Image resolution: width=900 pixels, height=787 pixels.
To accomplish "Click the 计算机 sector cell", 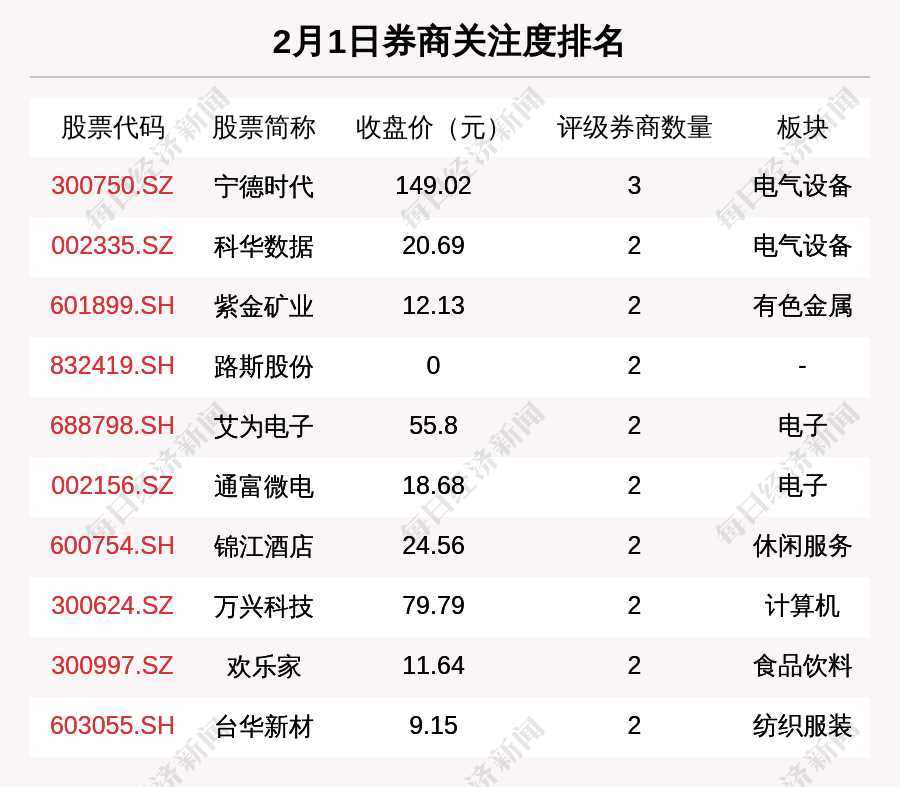I will click(x=802, y=606).
